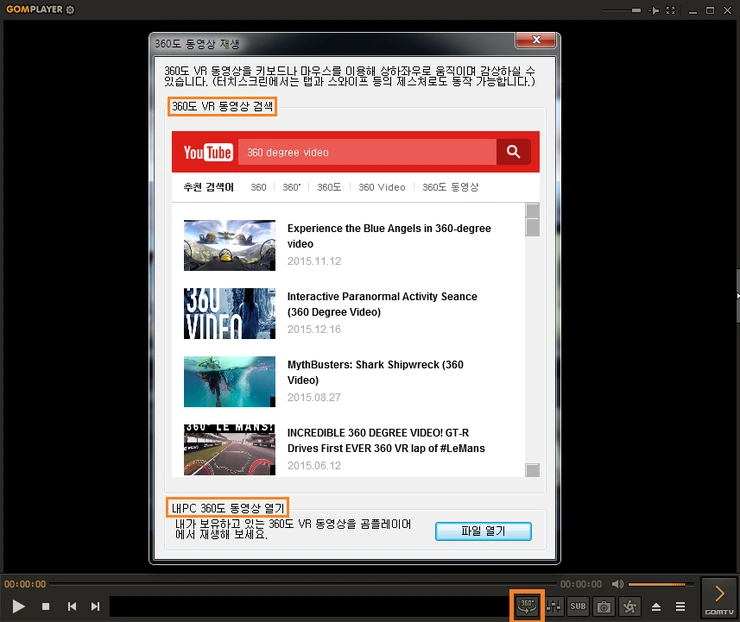Screen dimensions: 740x622
Task: Select suggested keyword 360도
Action: tap(329, 187)
